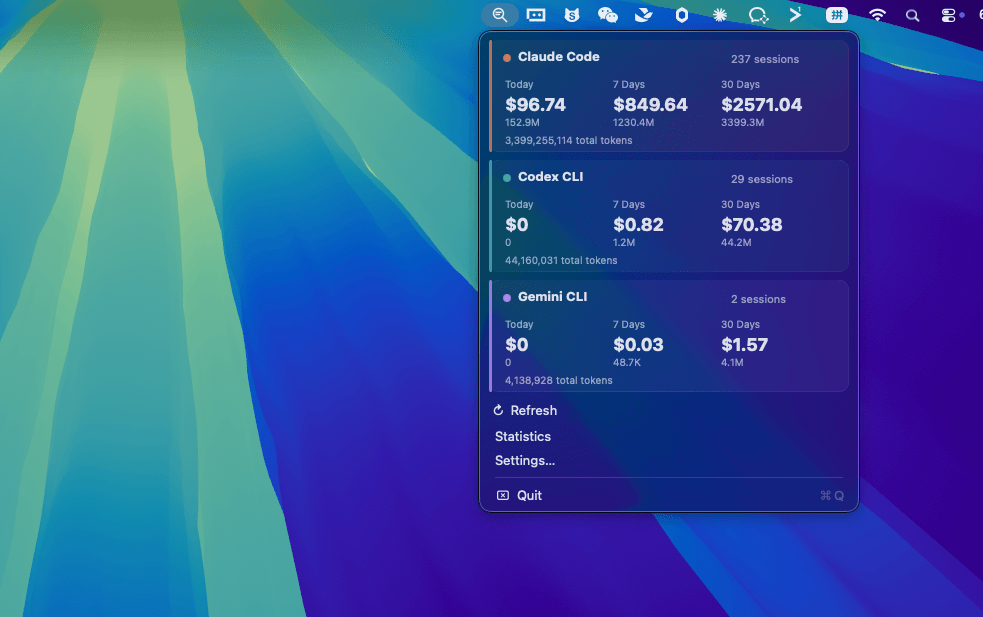Click the 7-day cost $849.64
Image resolution: width=983 pixels, height=617 pixels.
coord(650,105)
